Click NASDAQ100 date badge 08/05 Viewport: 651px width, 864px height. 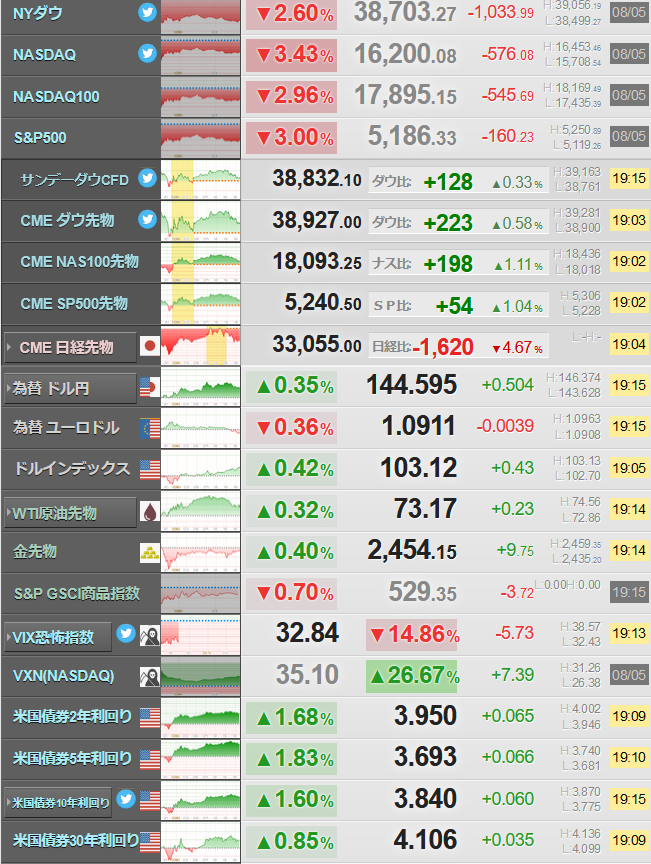[629, 95]
